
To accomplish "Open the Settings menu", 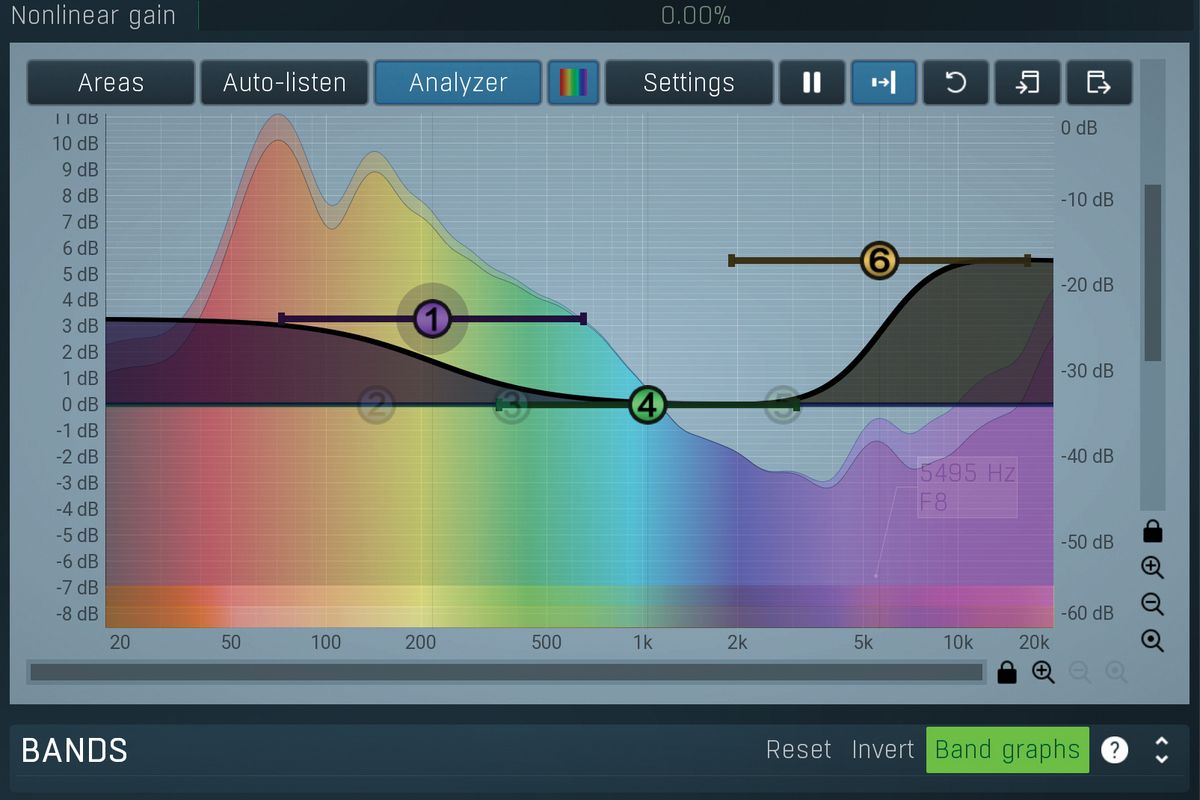I will pyautogui.click(x=688, y=83).
